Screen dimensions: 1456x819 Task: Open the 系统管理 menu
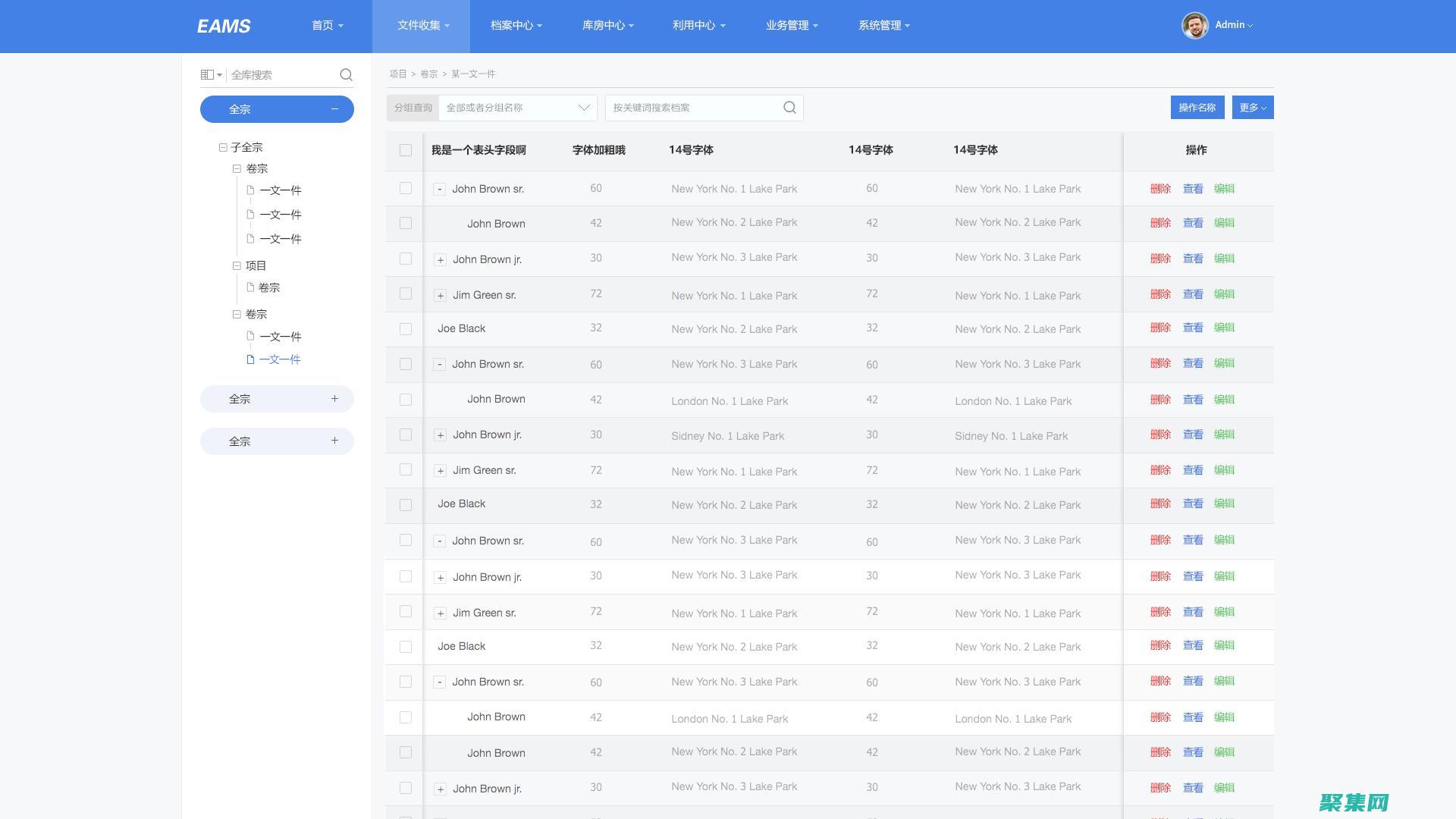(x=883, y=26)
